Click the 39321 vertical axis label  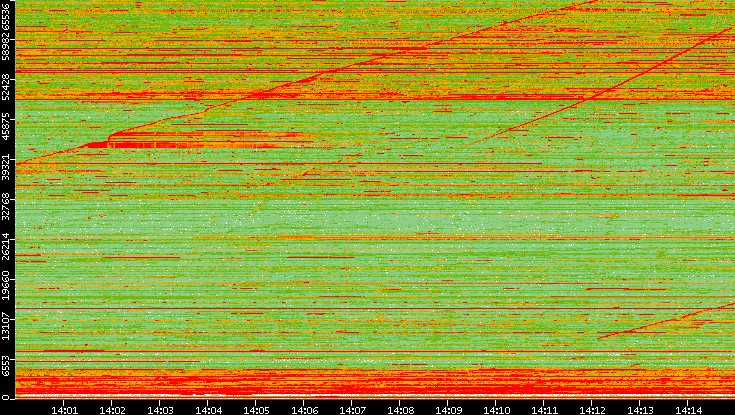[7, 171]
